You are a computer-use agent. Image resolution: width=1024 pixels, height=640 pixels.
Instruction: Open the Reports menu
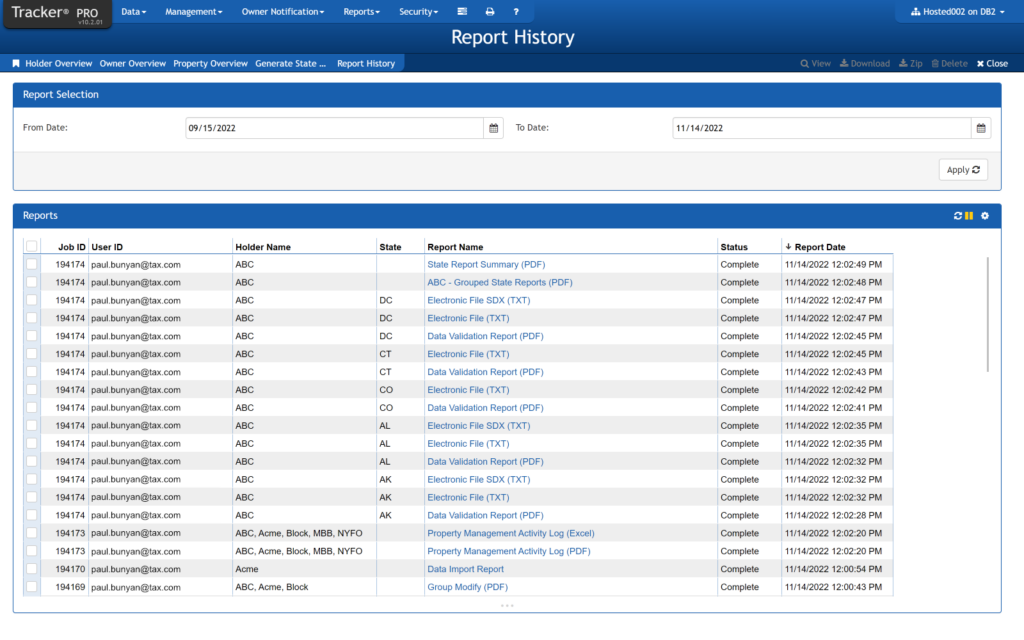(x=361, y=11)
